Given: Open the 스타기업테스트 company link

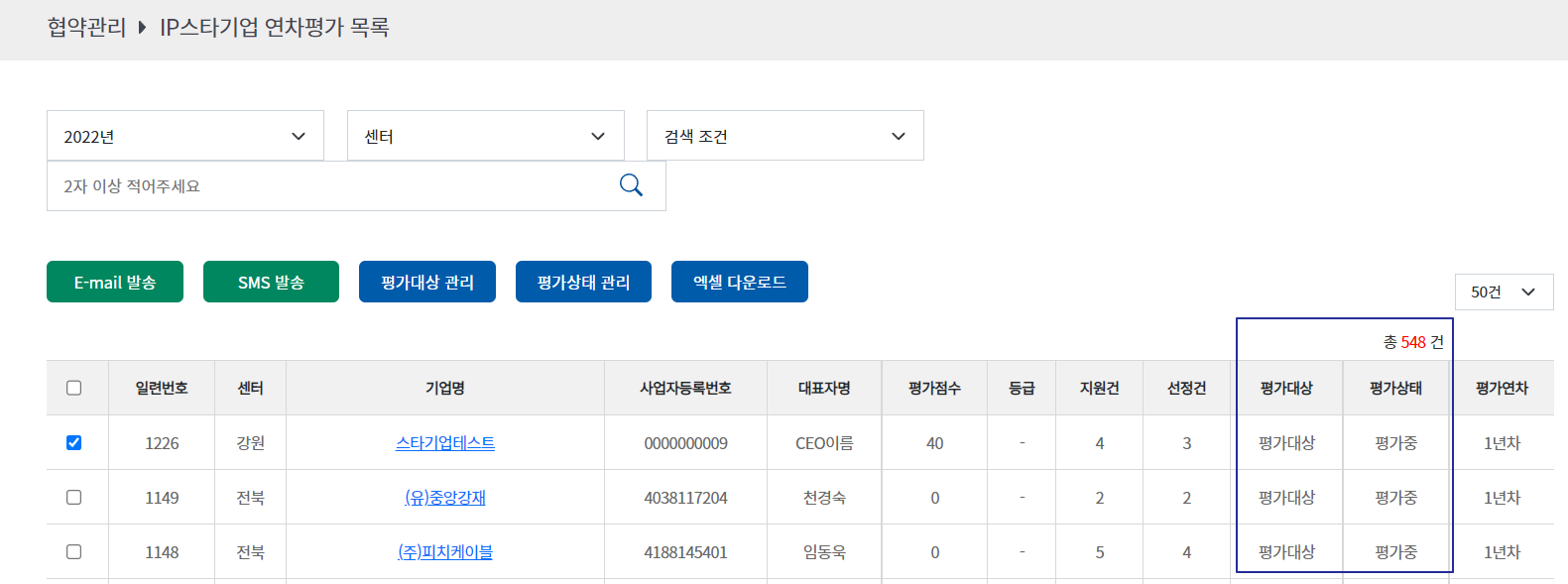Looking at the screenshot, I should [x=444, y=443].
